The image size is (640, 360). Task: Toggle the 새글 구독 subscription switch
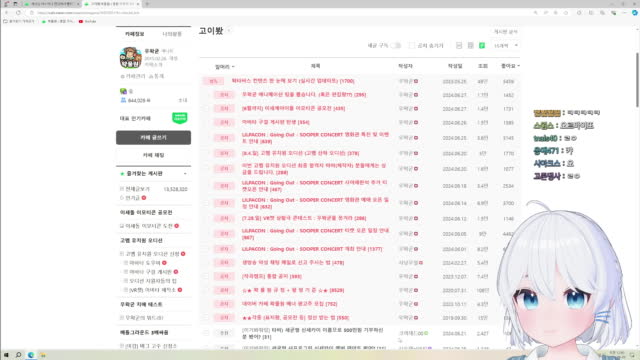(x=396, y=45)
